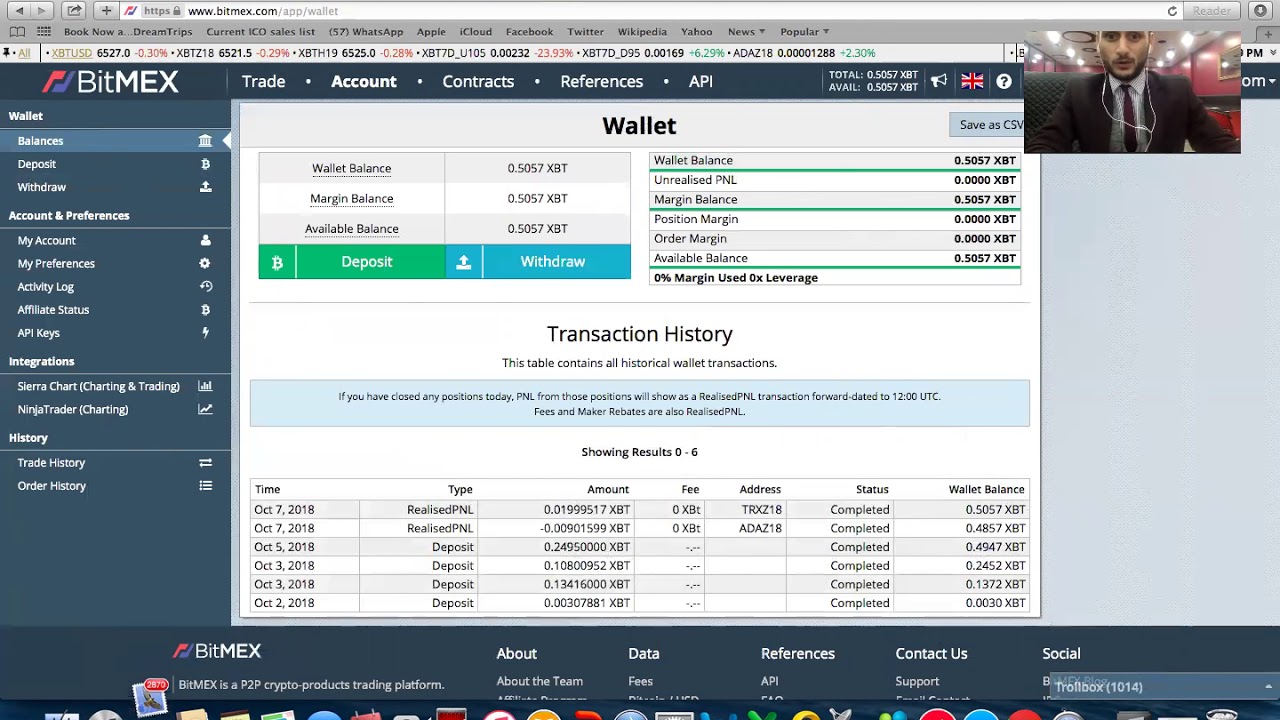This screenshot has height=720, width=1280.
Task: Open Order History in sidebar
Action: [51, 485]
